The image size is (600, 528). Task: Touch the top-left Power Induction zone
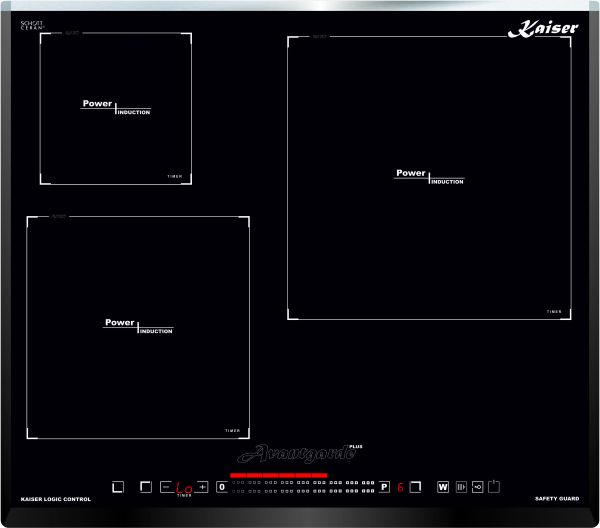pos(115,108)
